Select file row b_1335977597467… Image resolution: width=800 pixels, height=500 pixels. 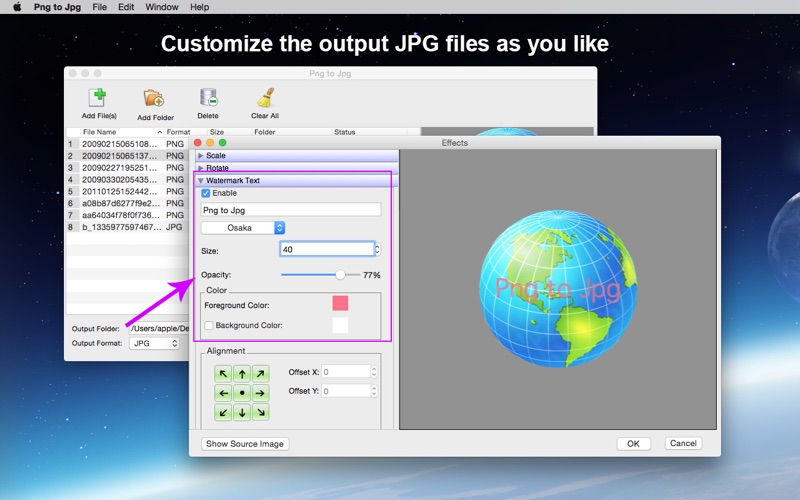tap(128, 227)
